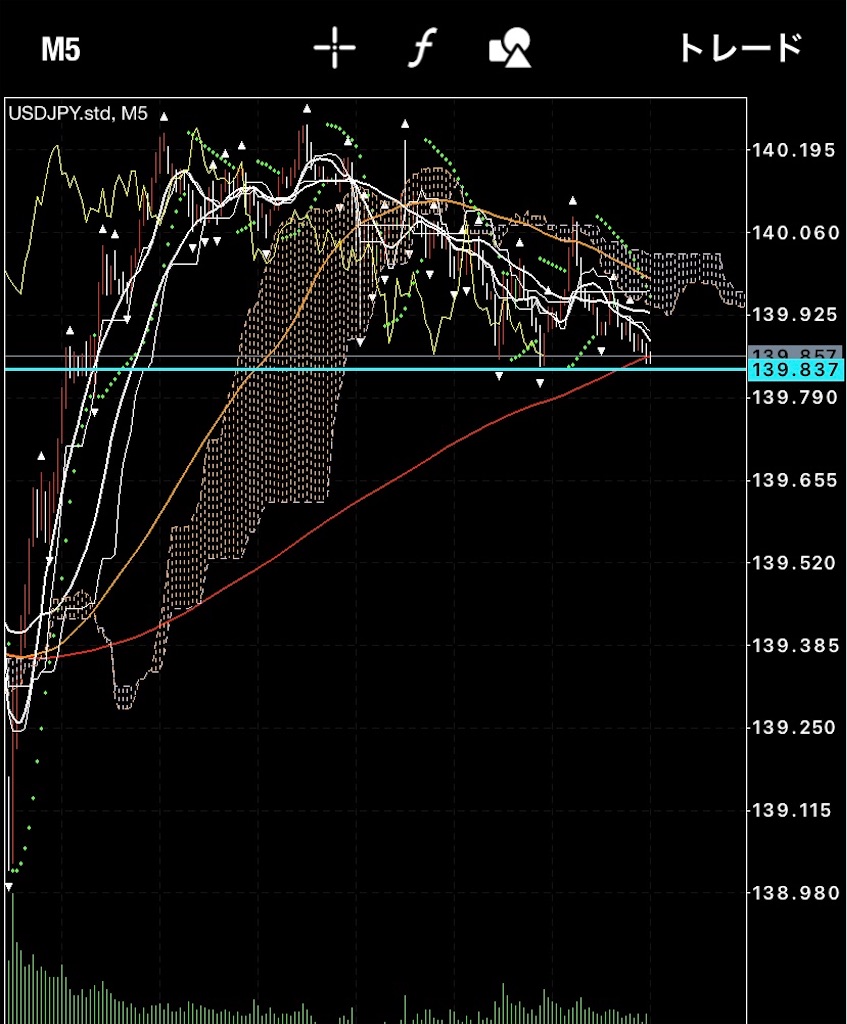847x1024 pixels.
Task: Click the 139.385 price axis label
Action: tap(795, 646)
